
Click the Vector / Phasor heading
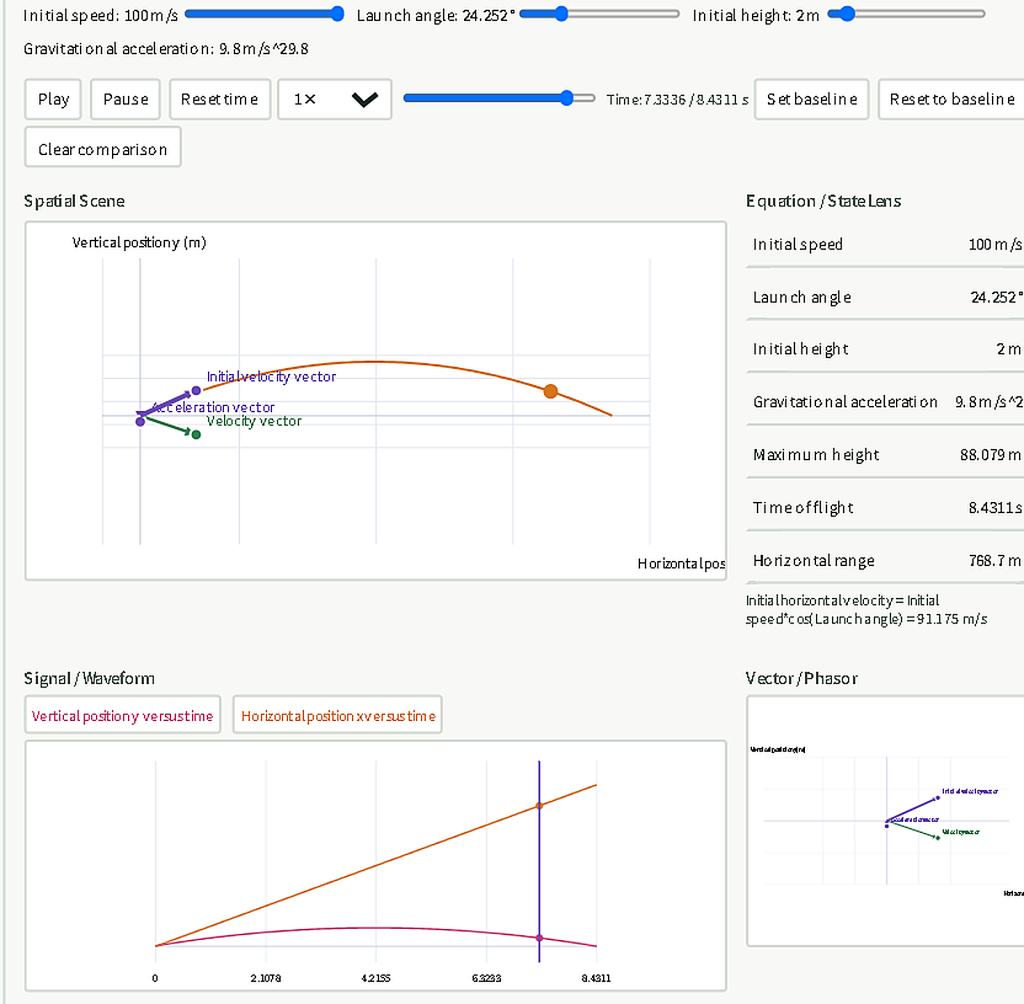point(801,678)
